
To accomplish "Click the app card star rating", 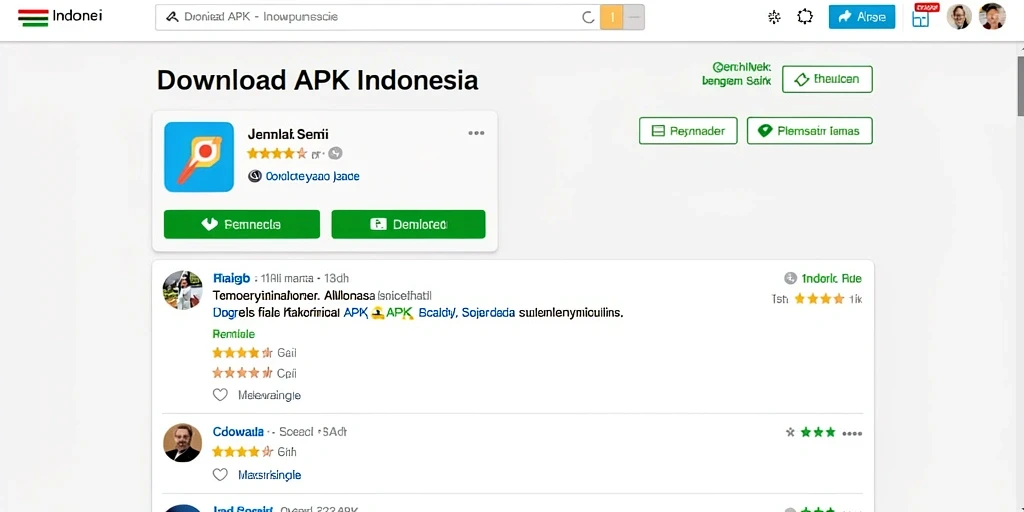I will pyautogui.click(x=277, y=154).
